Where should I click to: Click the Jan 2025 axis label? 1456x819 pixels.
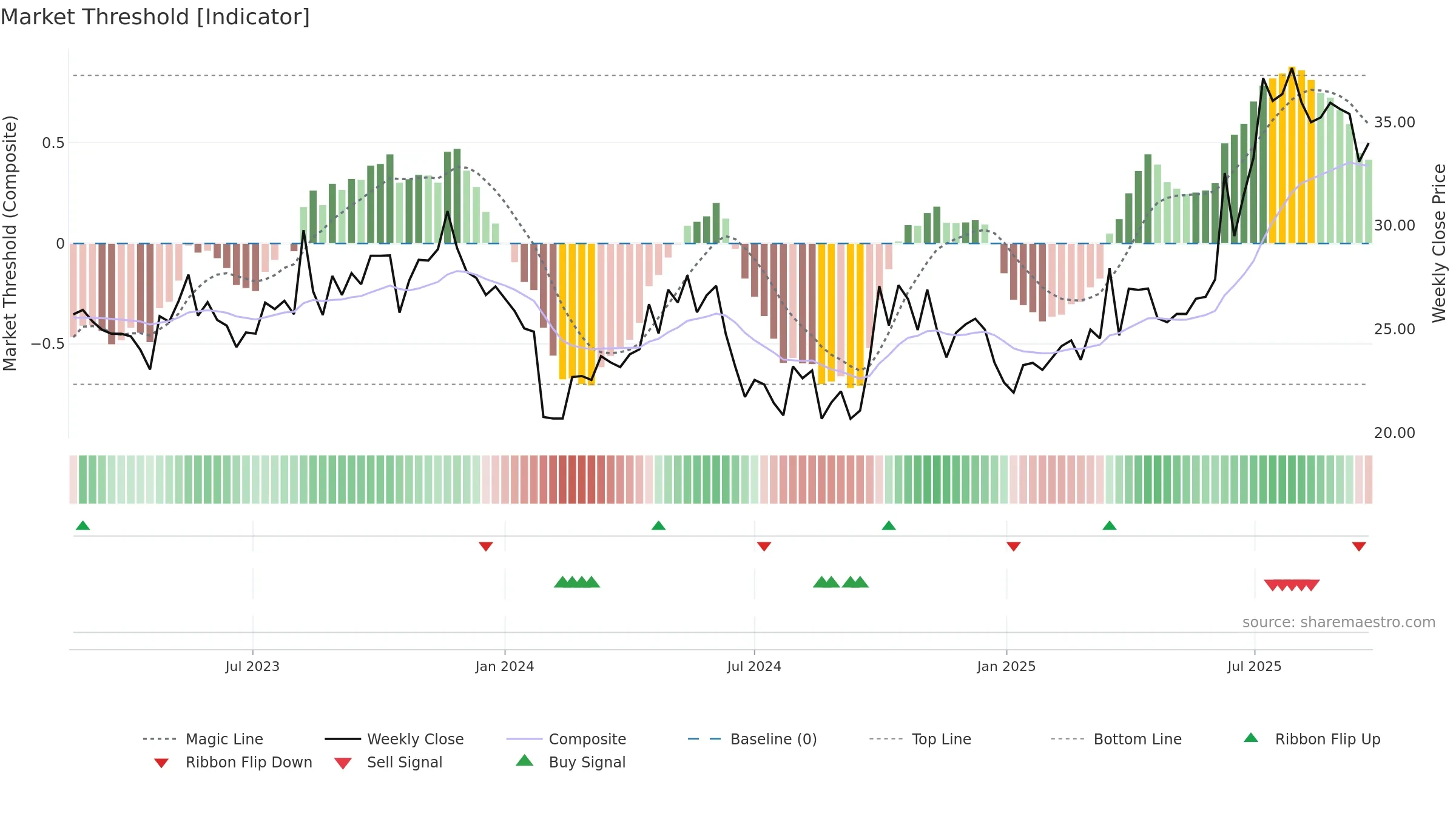pyautogui.click(x=1006, y=666)
